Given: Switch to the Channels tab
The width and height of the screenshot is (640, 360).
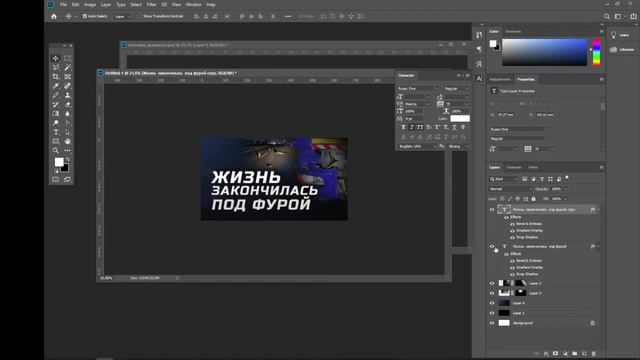Looking at the screenshot, I should tap(514, 167).
